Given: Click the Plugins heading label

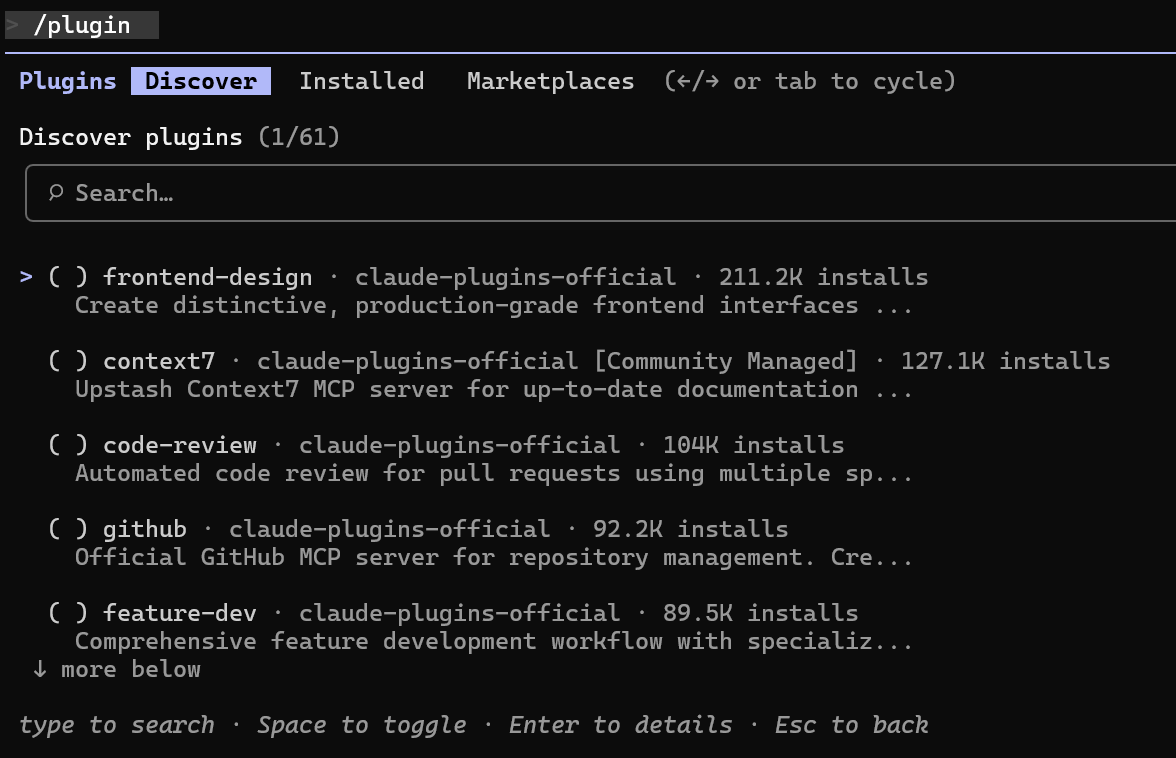Looking at the screenshot, I should 68,81.
